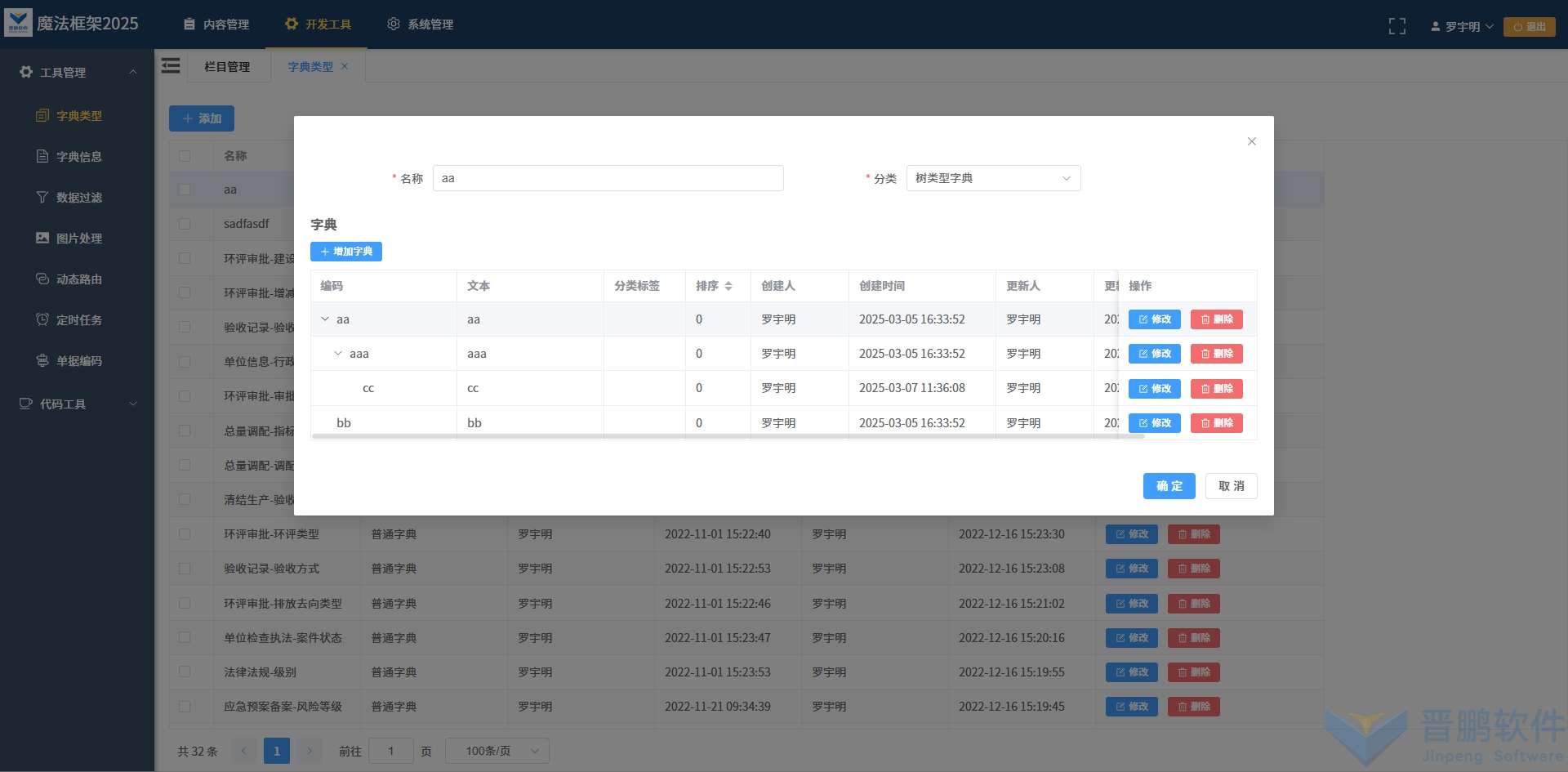The width and height of the screenshot is (1568, 772).
Task: Click the 增加字典 button
Action: coord(346,252)
